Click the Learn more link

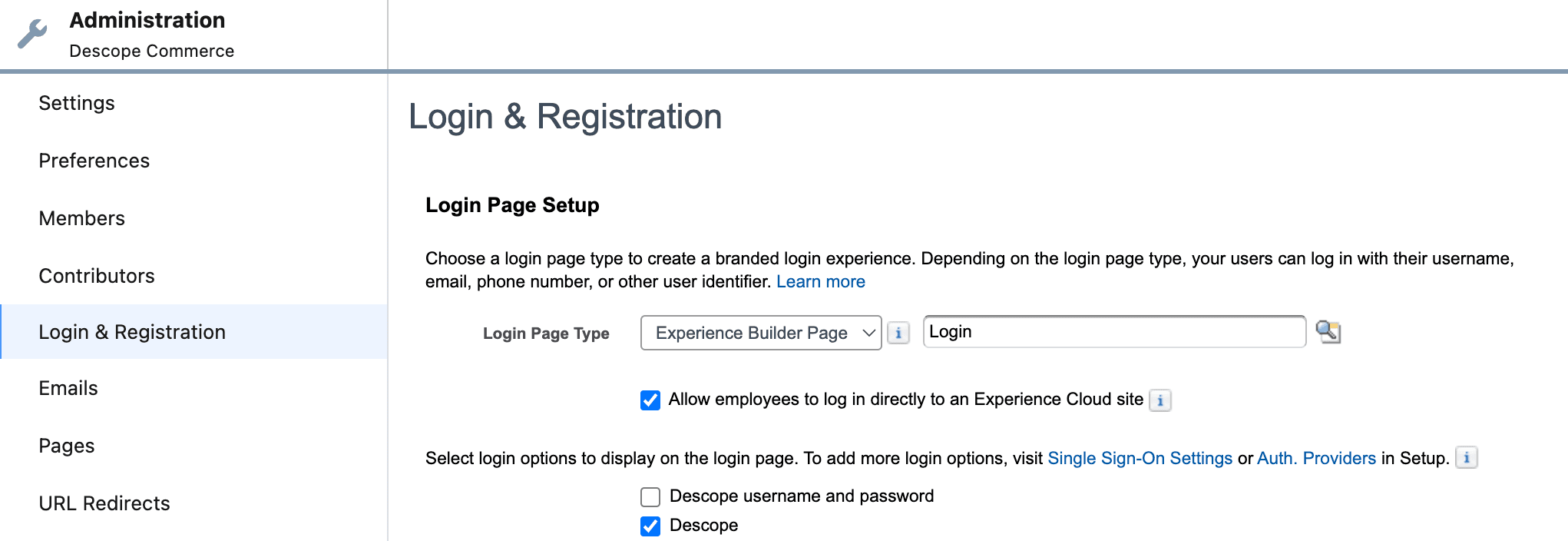tap(820, 282)
